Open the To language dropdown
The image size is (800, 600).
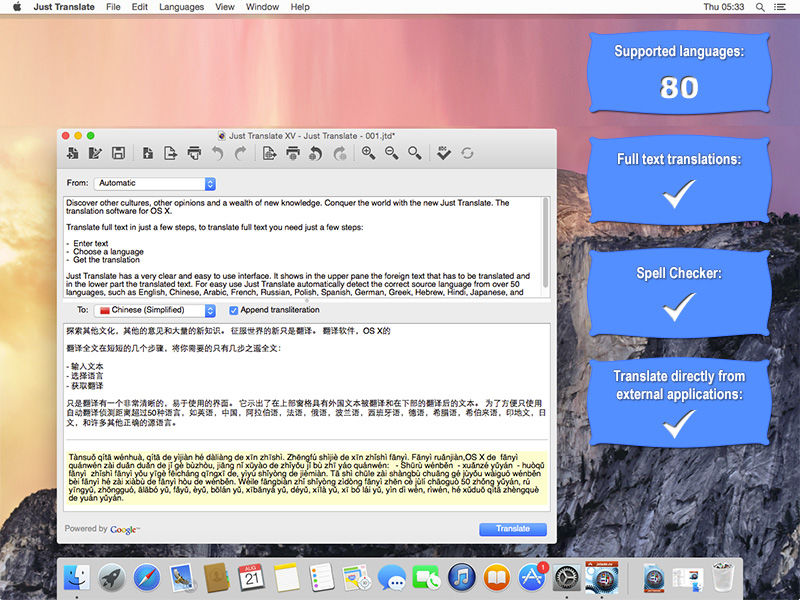point(155,310)
